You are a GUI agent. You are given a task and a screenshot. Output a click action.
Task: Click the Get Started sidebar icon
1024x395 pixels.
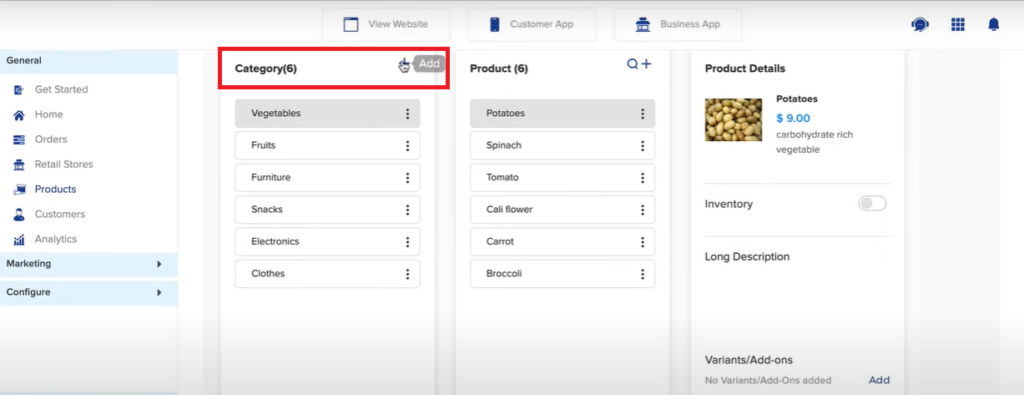click(20, 89)
